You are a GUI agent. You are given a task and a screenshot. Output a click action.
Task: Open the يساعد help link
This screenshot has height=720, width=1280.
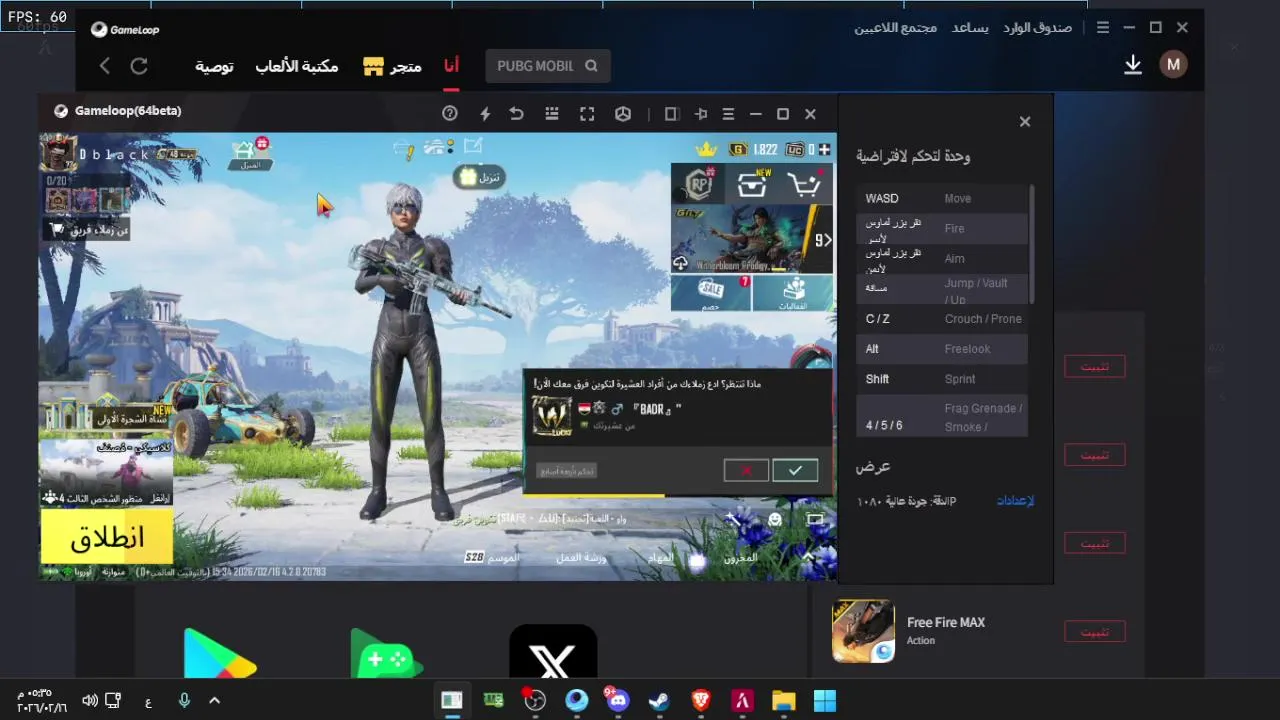pos(970,27)
